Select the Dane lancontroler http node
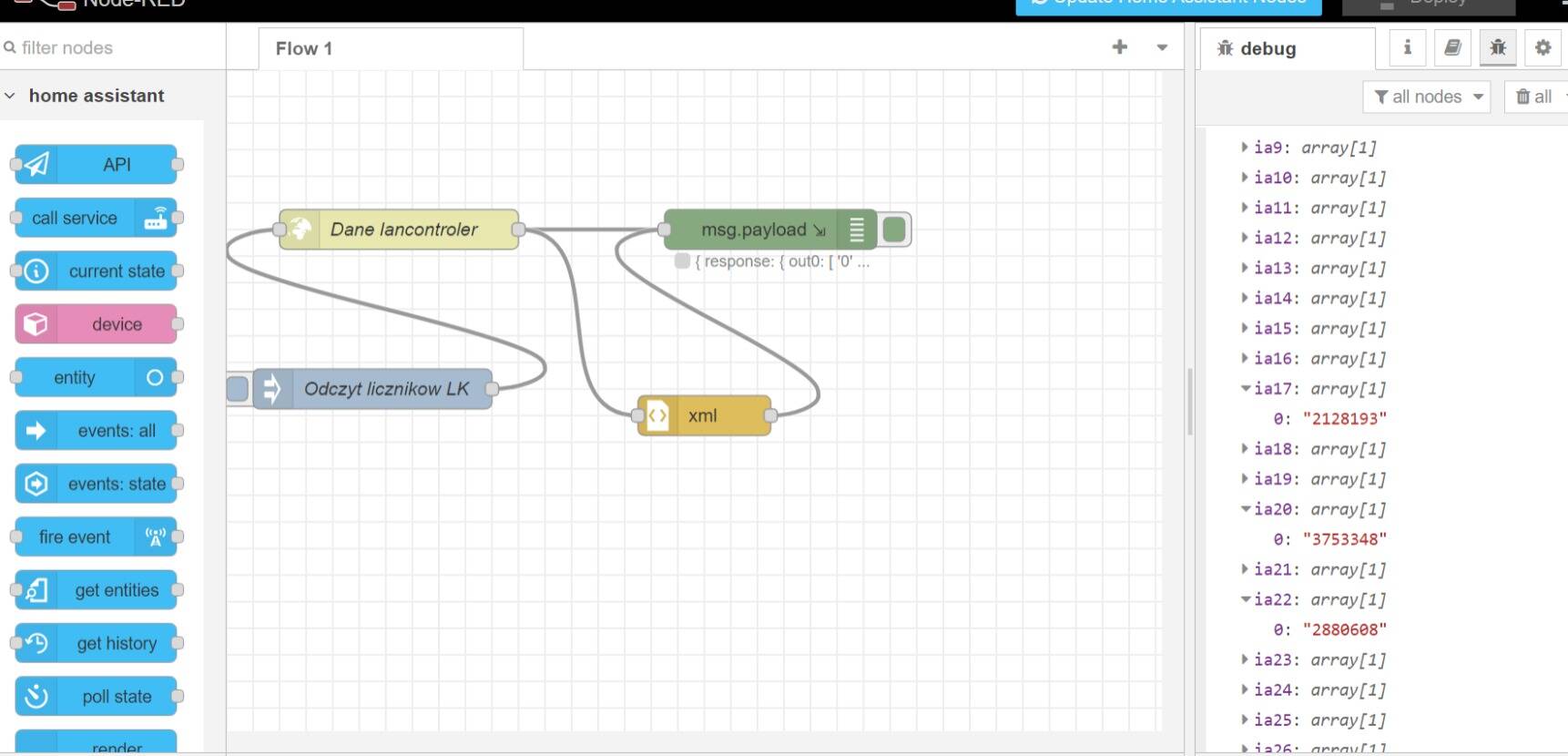The image size is (1568, 756). coord(399,230)
